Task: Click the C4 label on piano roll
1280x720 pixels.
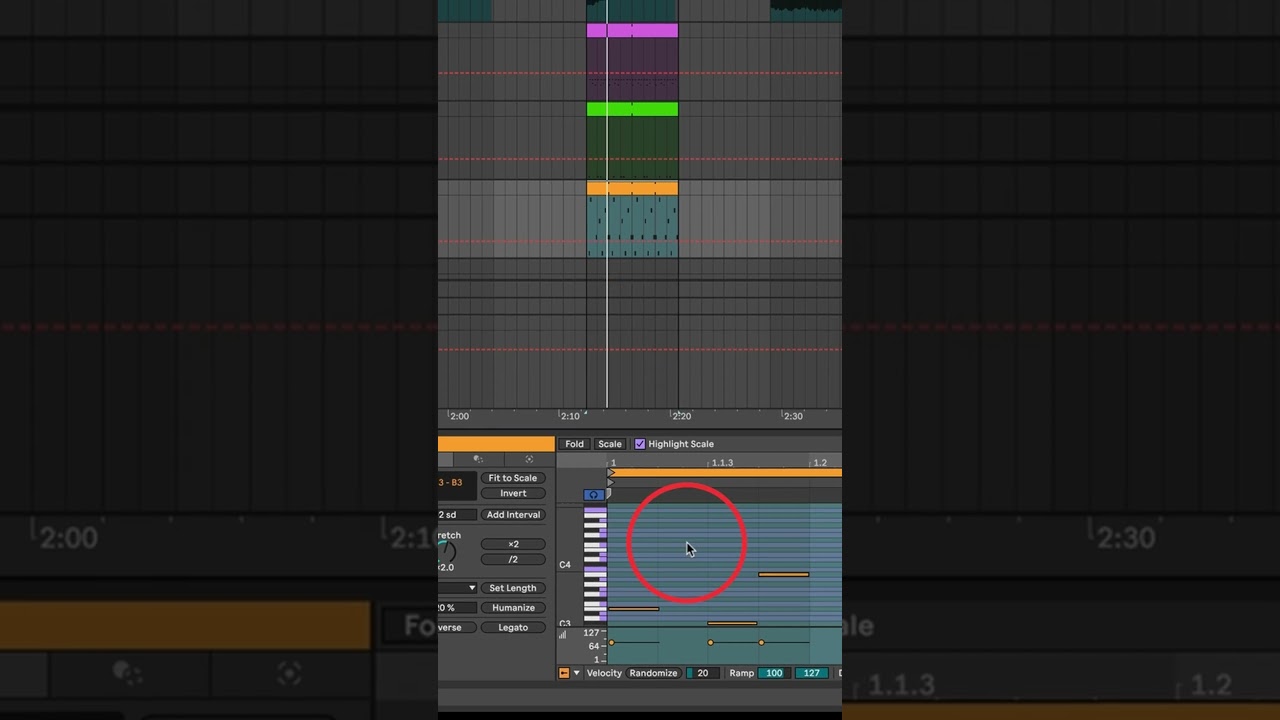Action: [x=565, y=565]
